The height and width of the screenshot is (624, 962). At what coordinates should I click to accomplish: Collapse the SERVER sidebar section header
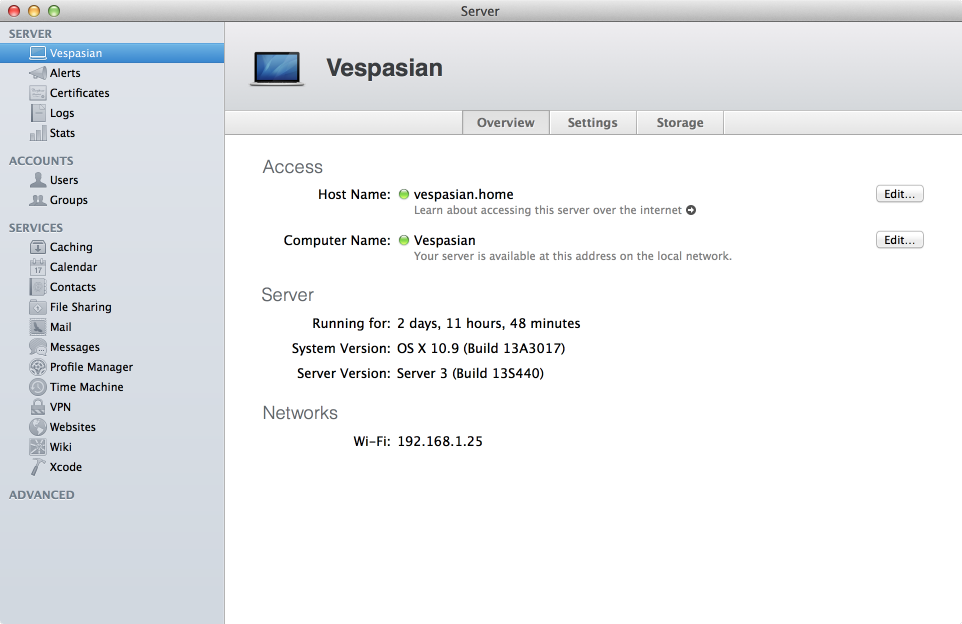click(x=30, y=34)
